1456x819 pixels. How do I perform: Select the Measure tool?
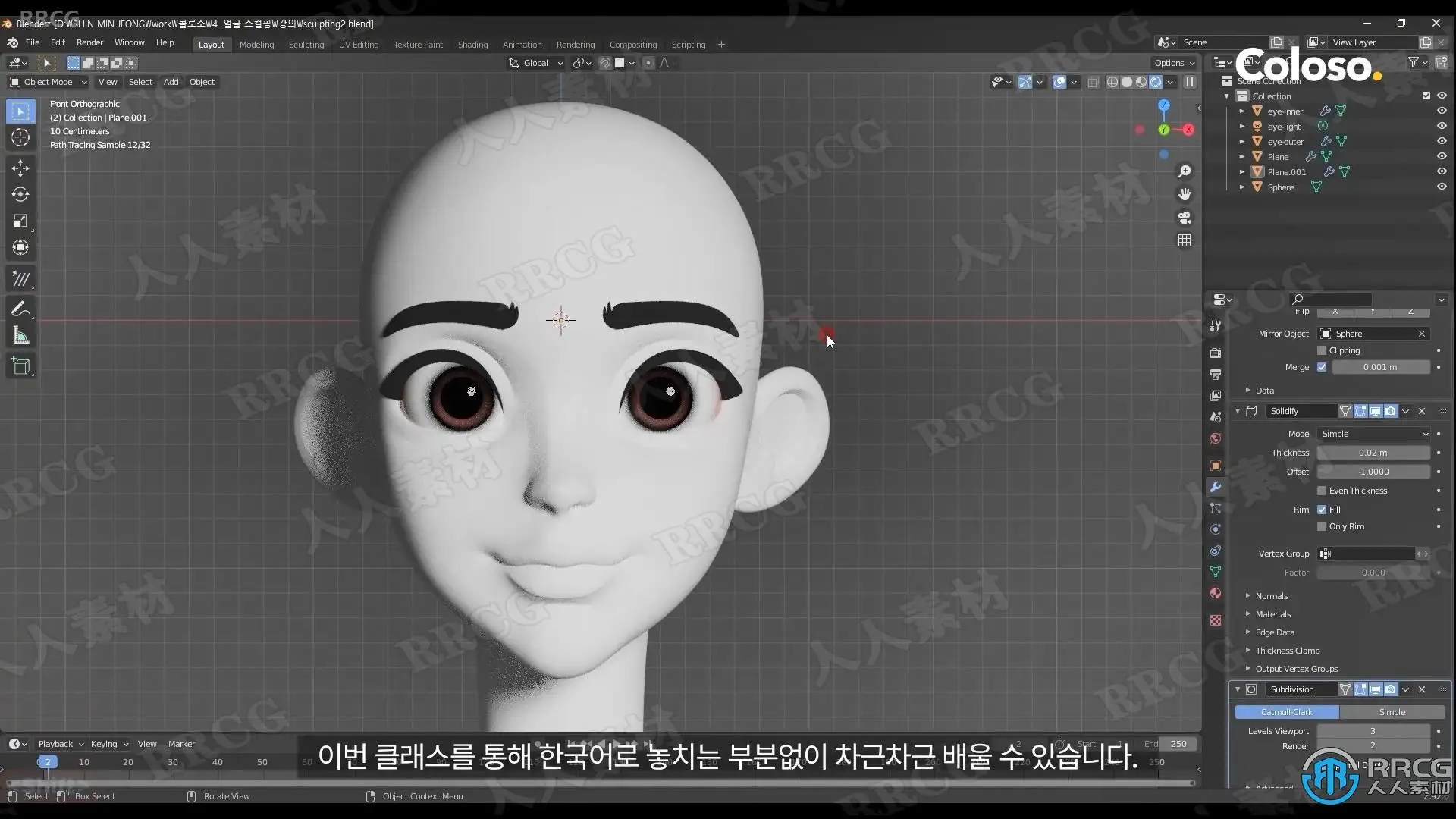click(x=20, y=336)
